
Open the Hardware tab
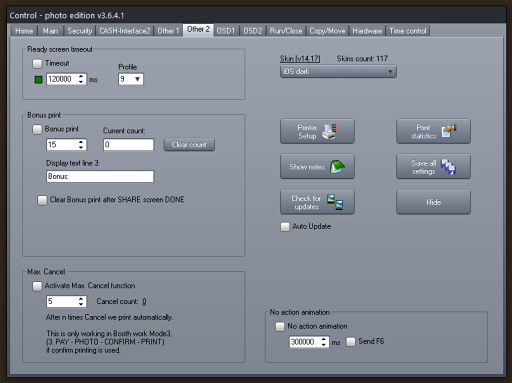point(367,31)
